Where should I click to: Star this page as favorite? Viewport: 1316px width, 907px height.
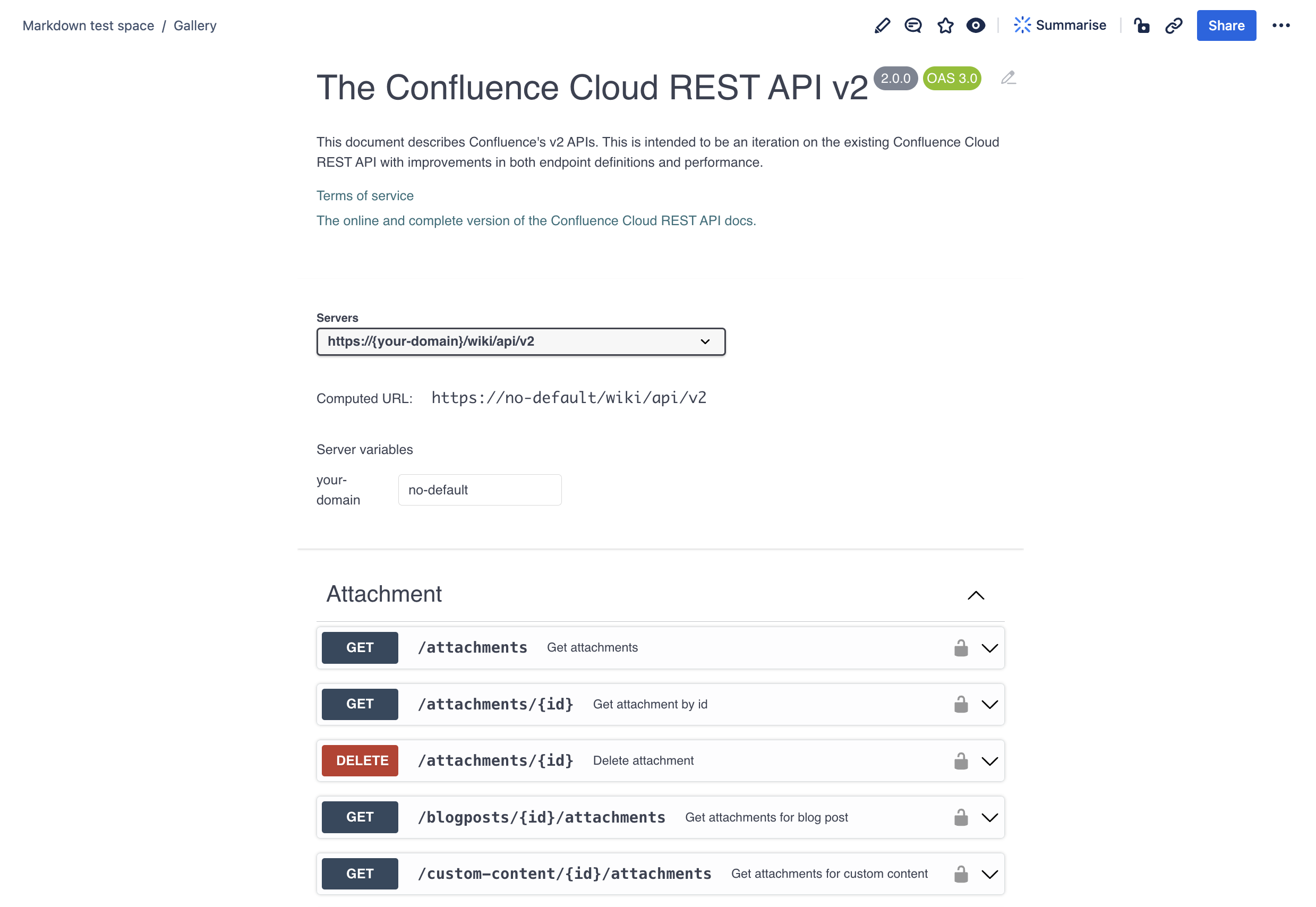(945, 25)
